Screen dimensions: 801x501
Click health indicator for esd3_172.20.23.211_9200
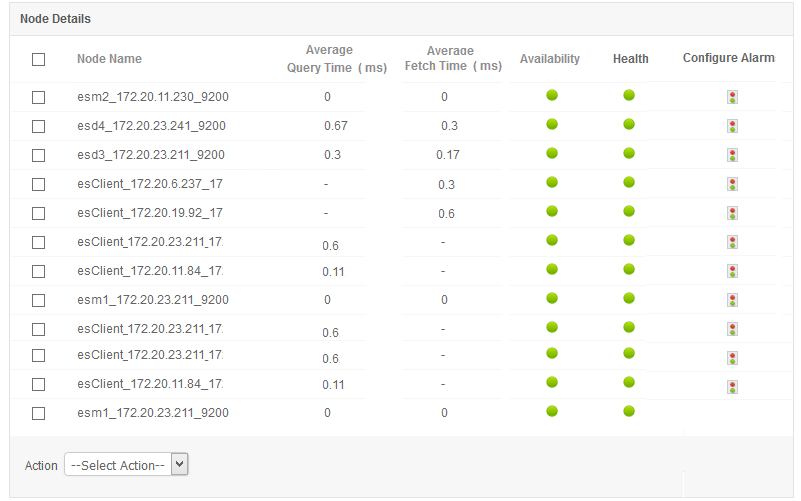point(629,154)
